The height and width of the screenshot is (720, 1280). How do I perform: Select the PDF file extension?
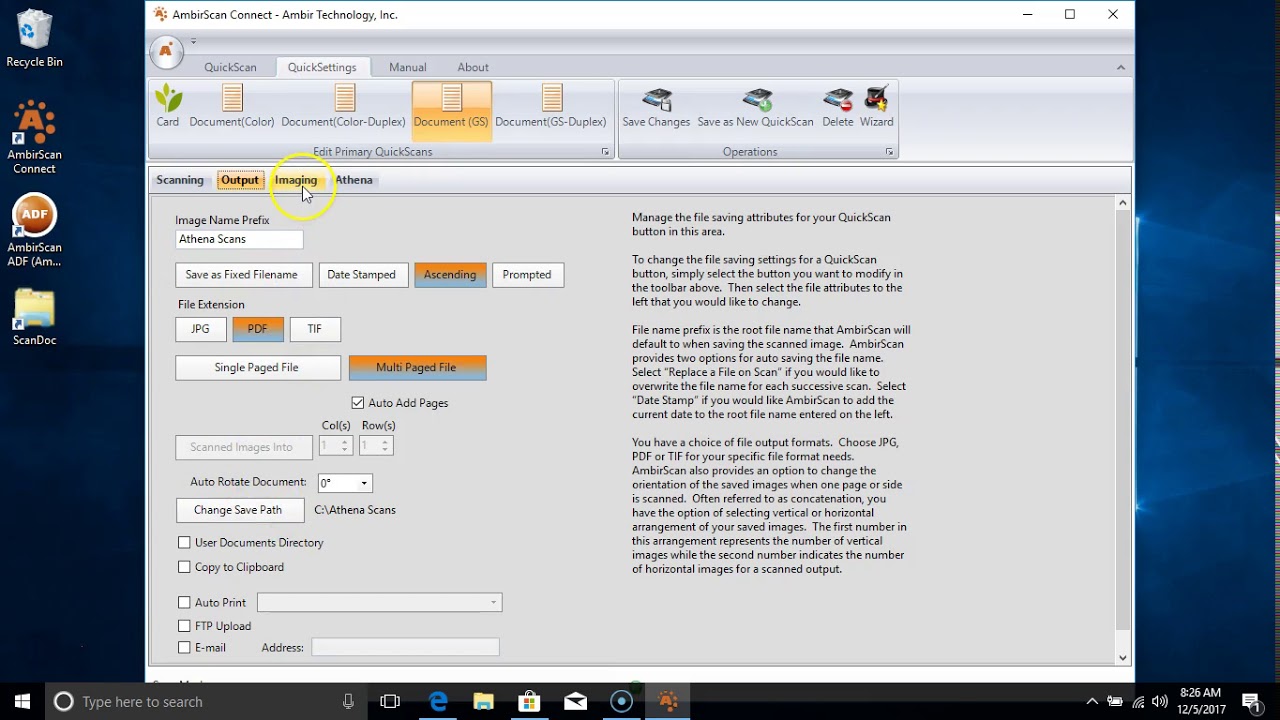(258, 329)
